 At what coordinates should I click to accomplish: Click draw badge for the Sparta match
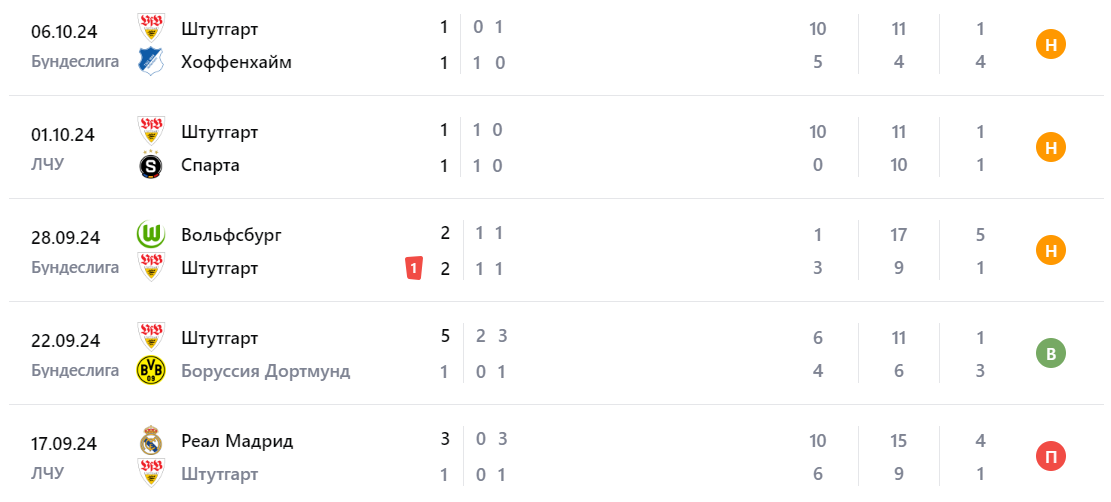(1051, 148)
